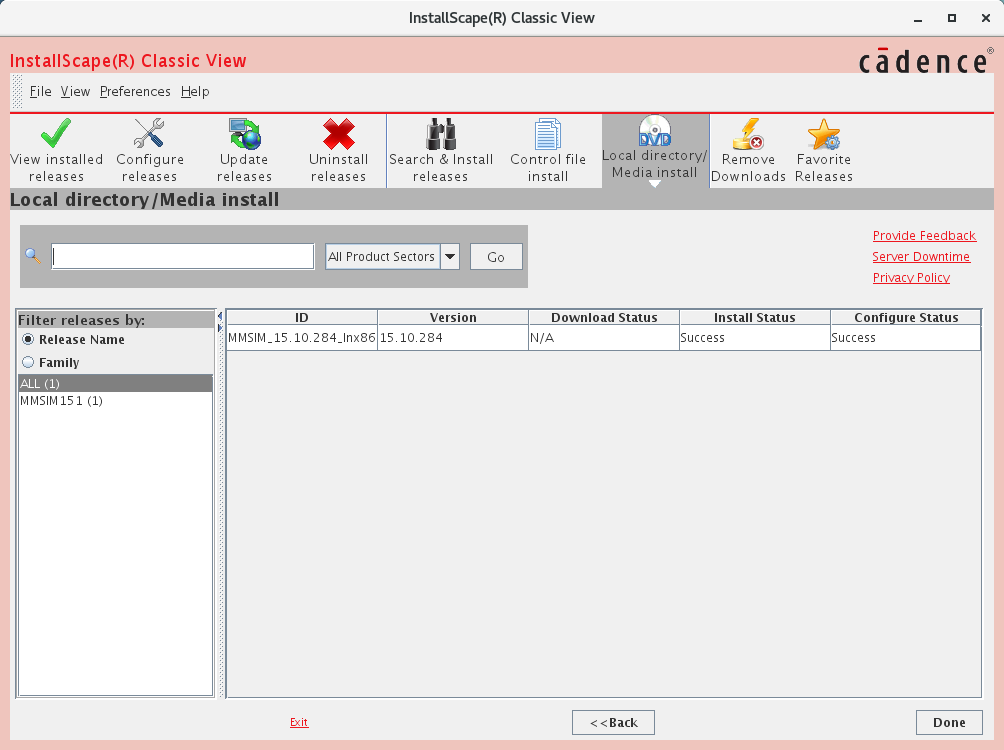Open Control file install document icon
This screenshot has width=1004, height=750.
[x=548, y=133]
